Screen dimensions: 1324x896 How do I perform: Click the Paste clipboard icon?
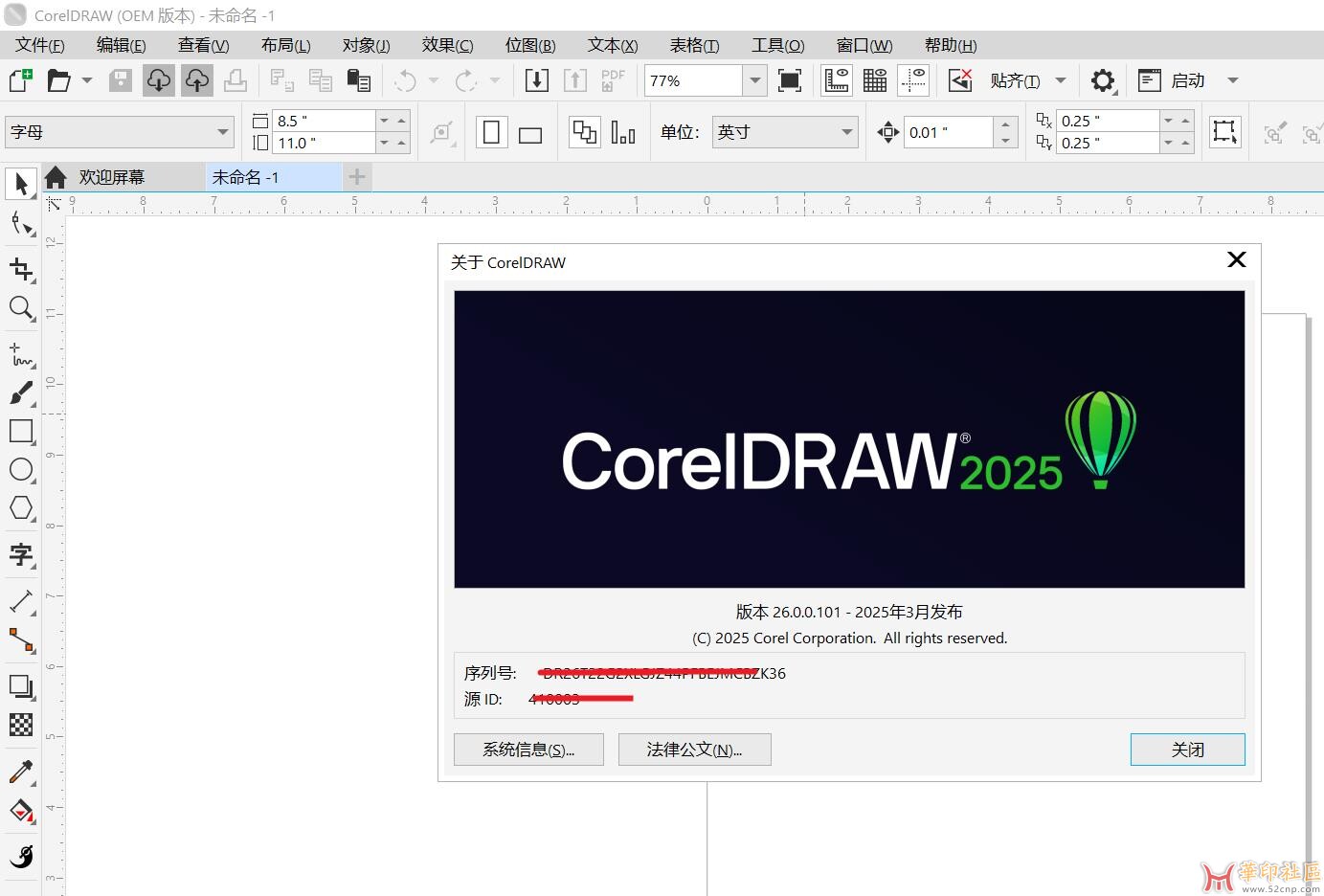click(358, 80)
